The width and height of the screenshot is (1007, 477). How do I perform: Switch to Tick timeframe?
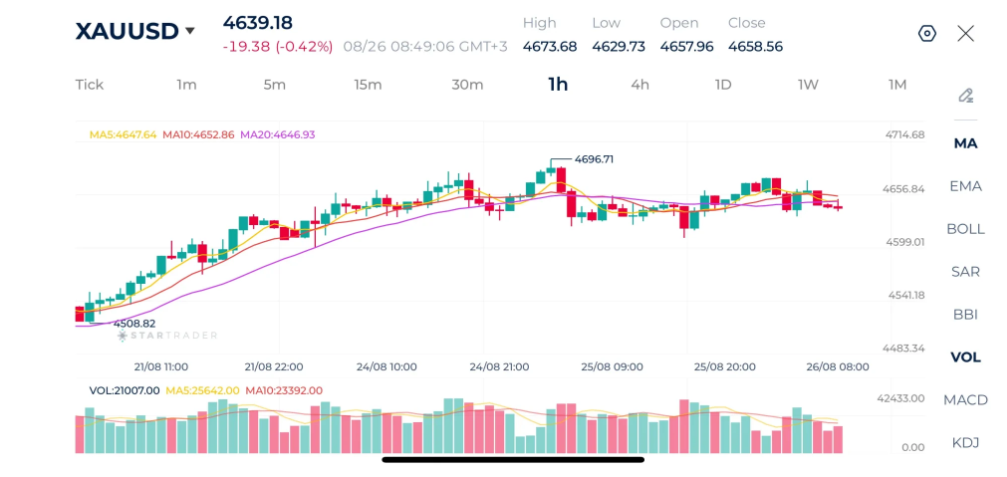coord(89,85)
